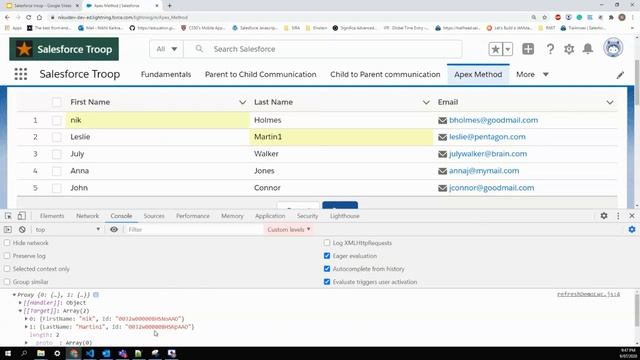Open the user profile avatar
The width and height of the screenshot is (640, 360).
[613, 48]
